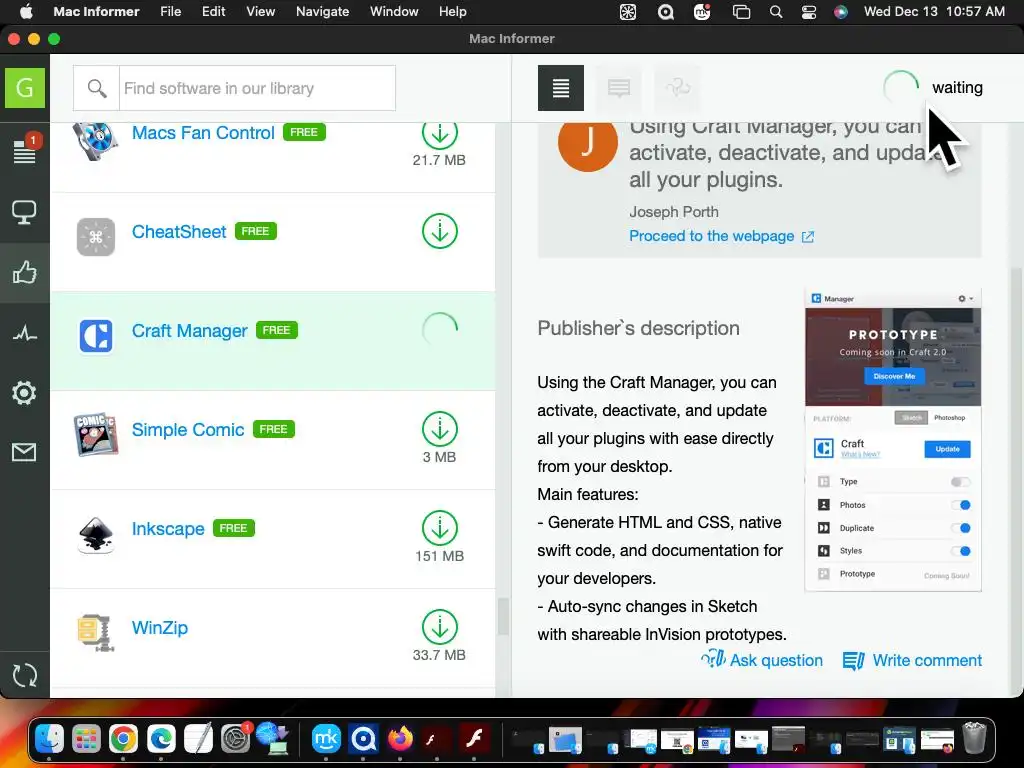Open the My Computer monitor icon in the sidebar
This screenshot has width=1024, height=768.
pos(24,212)
